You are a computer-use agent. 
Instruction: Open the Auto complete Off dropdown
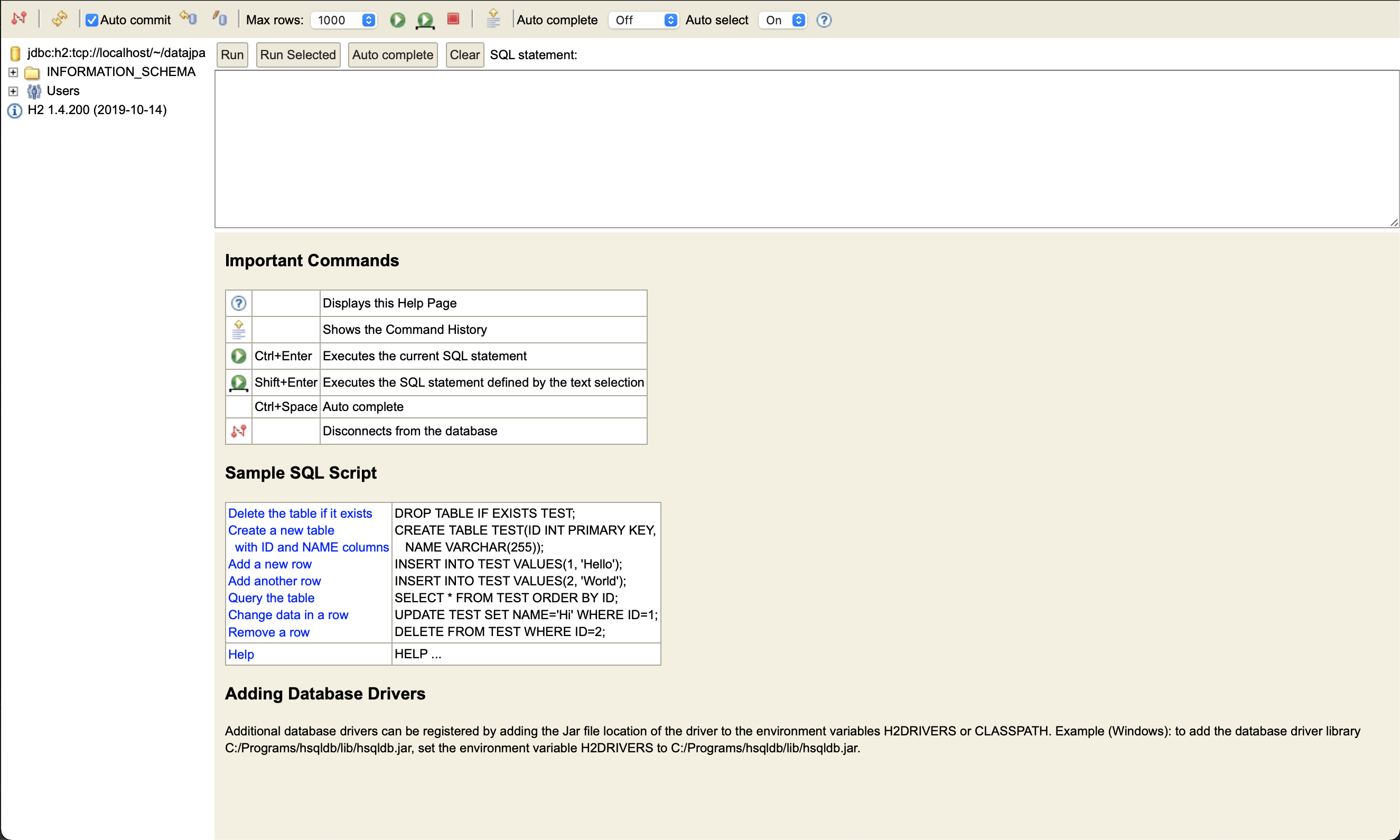coord(644,20)
